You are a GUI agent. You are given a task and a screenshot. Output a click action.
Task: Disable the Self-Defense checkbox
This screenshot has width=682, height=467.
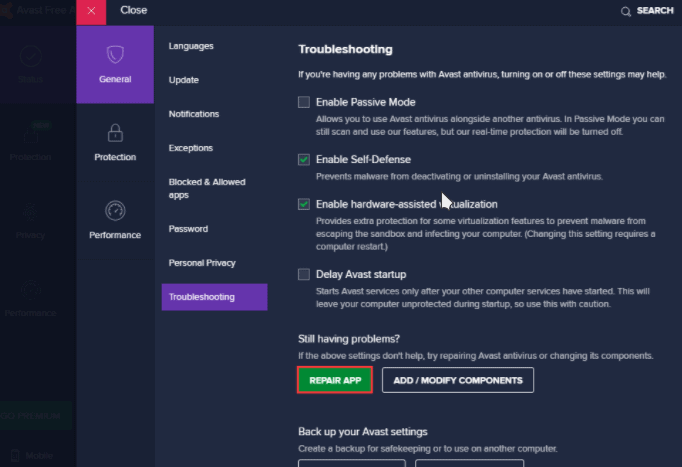(x=304, y=160)
